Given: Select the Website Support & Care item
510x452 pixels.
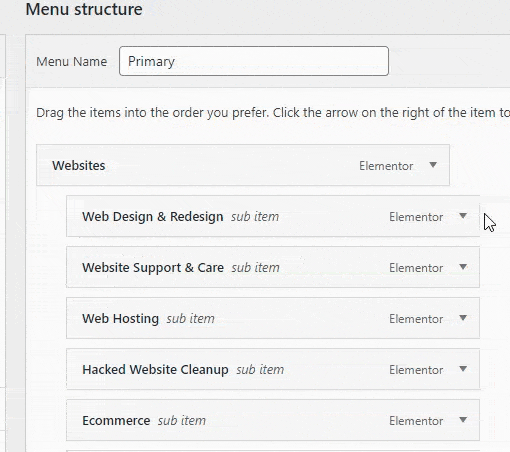Looking at the screenshot, I should click(x=273, y=267).
